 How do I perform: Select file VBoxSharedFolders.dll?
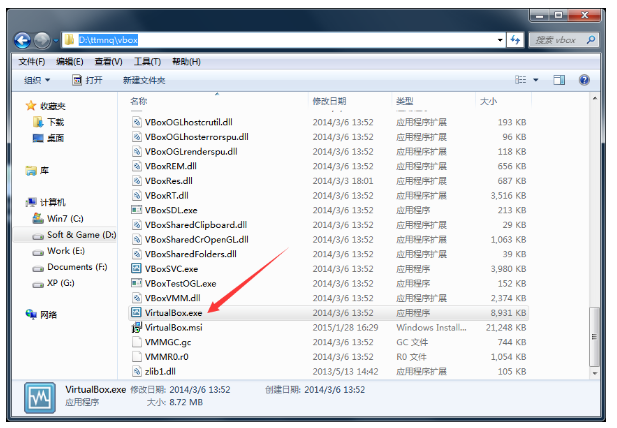pos(190,254)
